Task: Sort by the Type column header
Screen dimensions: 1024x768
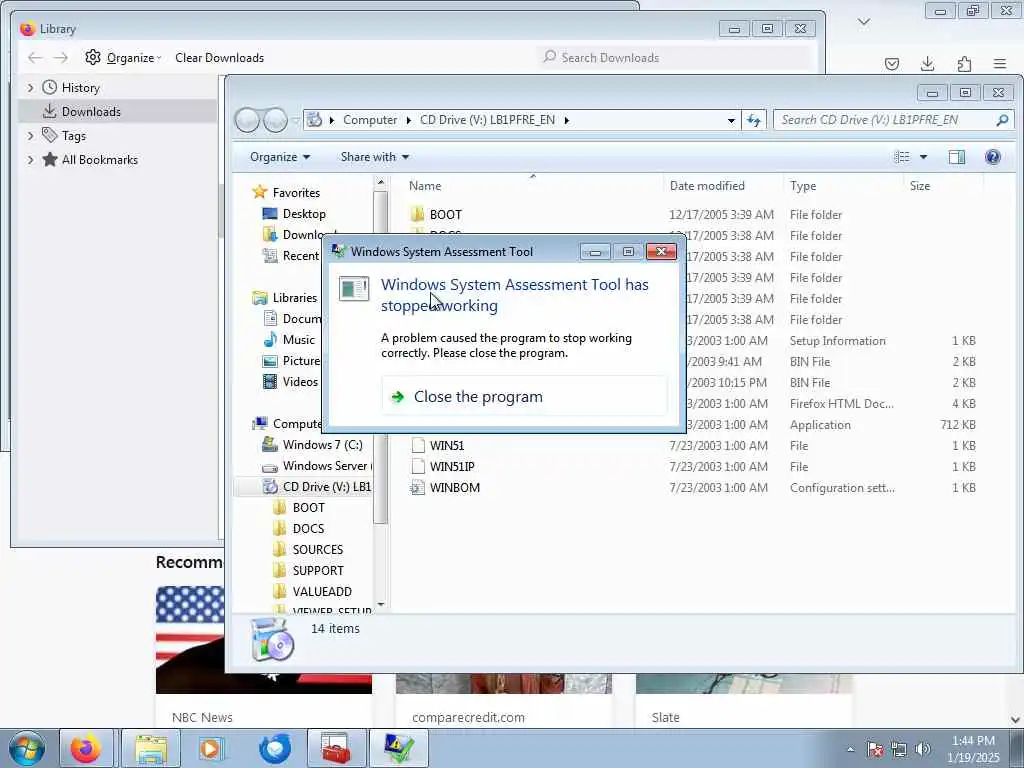Action: (x=843, y=186)
